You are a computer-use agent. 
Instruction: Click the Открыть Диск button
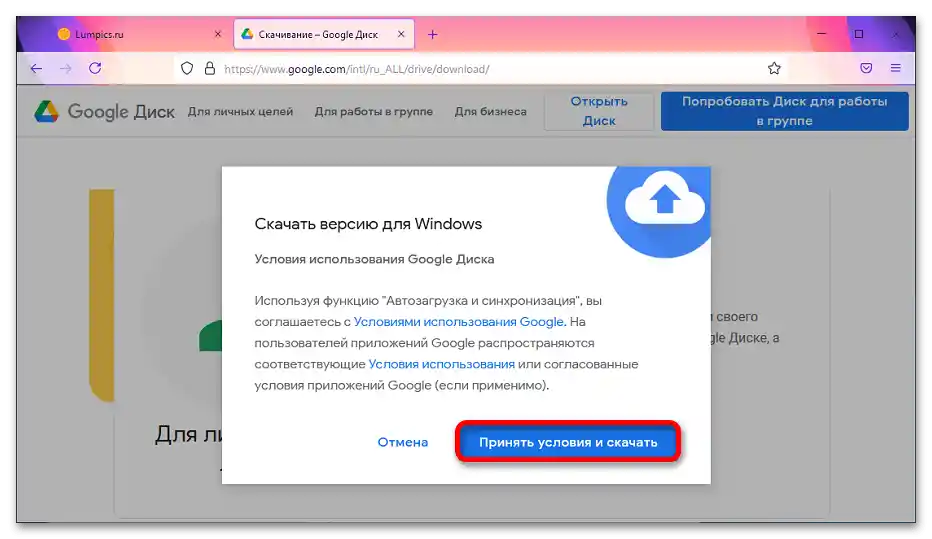(599, 111)
